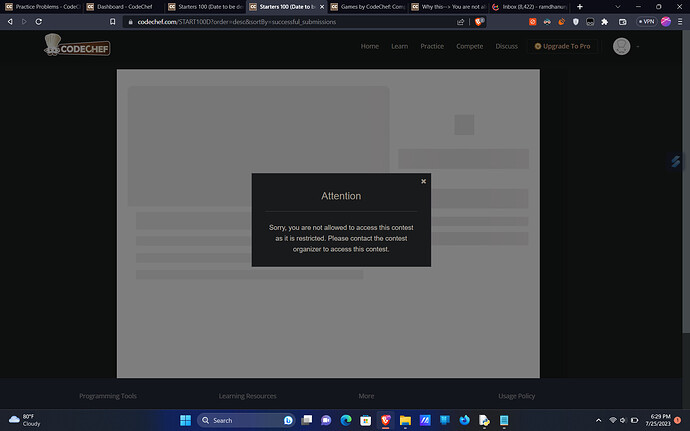The width and height of the screenshot is (690, 431).
Task: Open Task View on the taskbar
Action: [x=307, y=420]
